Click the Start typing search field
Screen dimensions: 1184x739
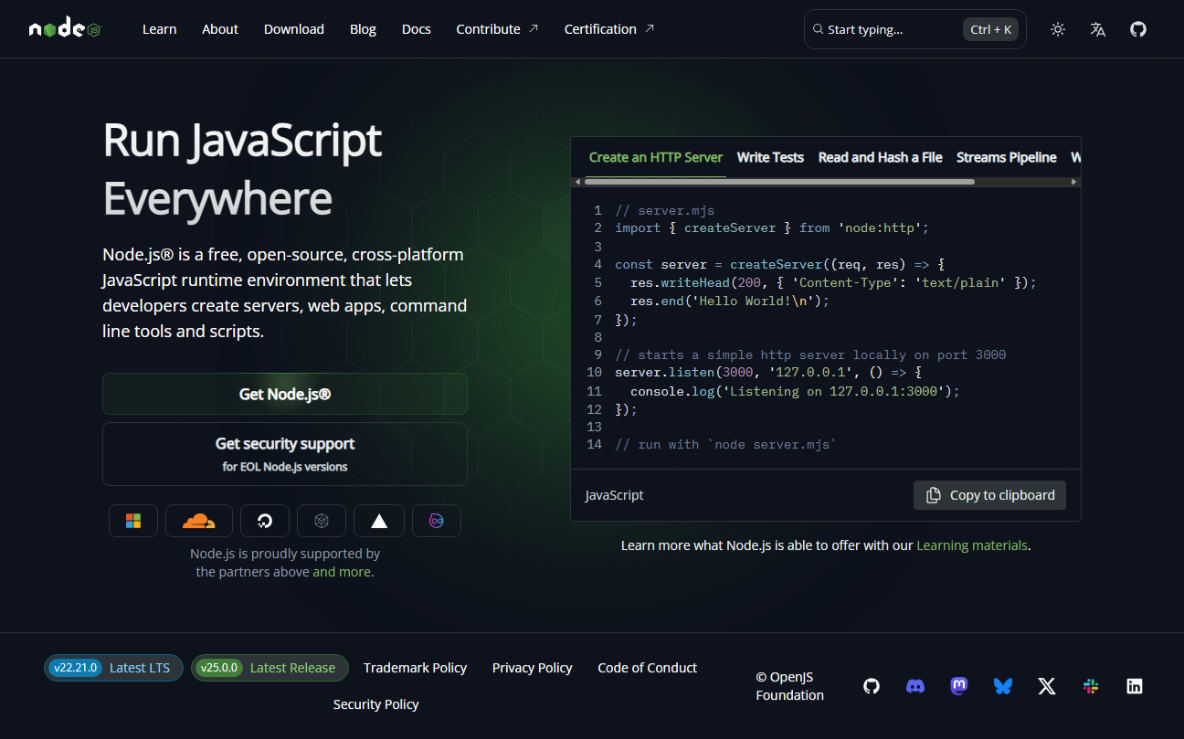point(890,29)
